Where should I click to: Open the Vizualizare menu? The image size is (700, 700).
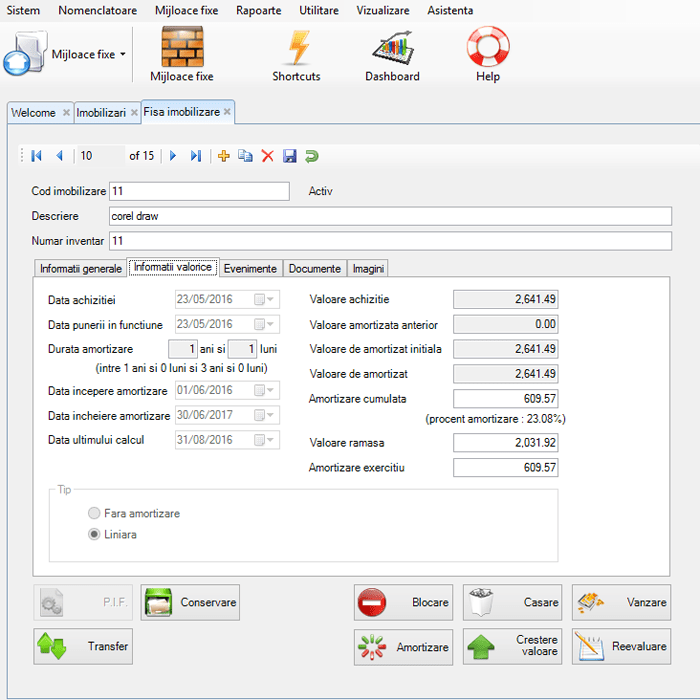pos(383,10)
